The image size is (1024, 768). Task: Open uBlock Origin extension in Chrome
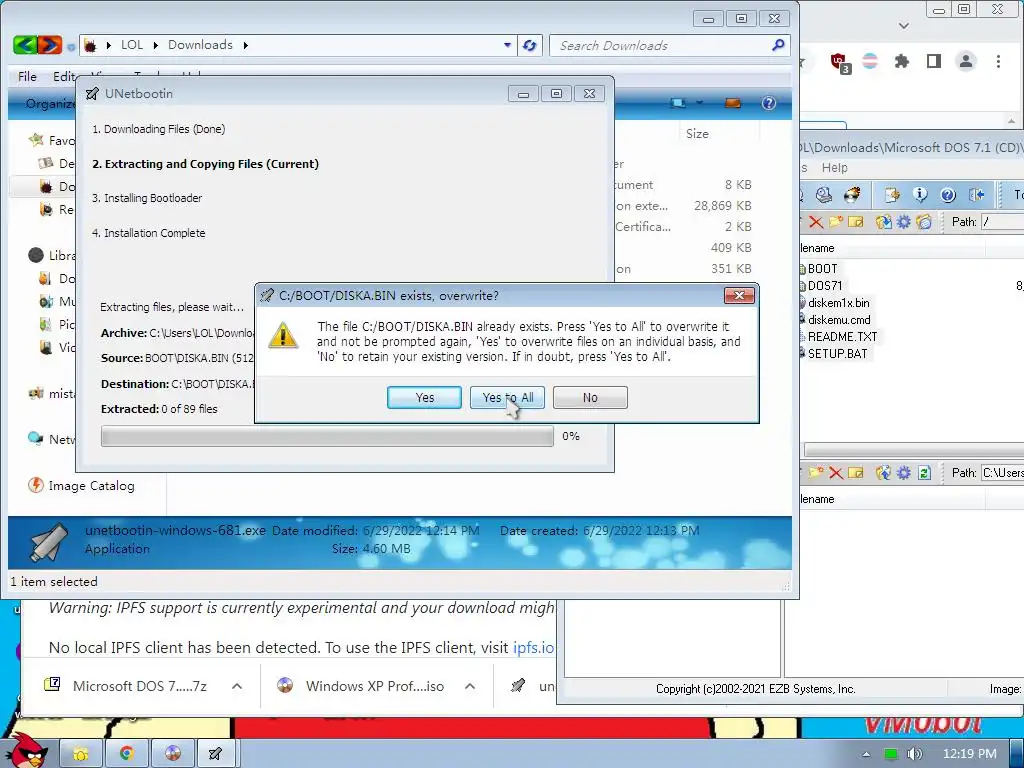[840, 62]
